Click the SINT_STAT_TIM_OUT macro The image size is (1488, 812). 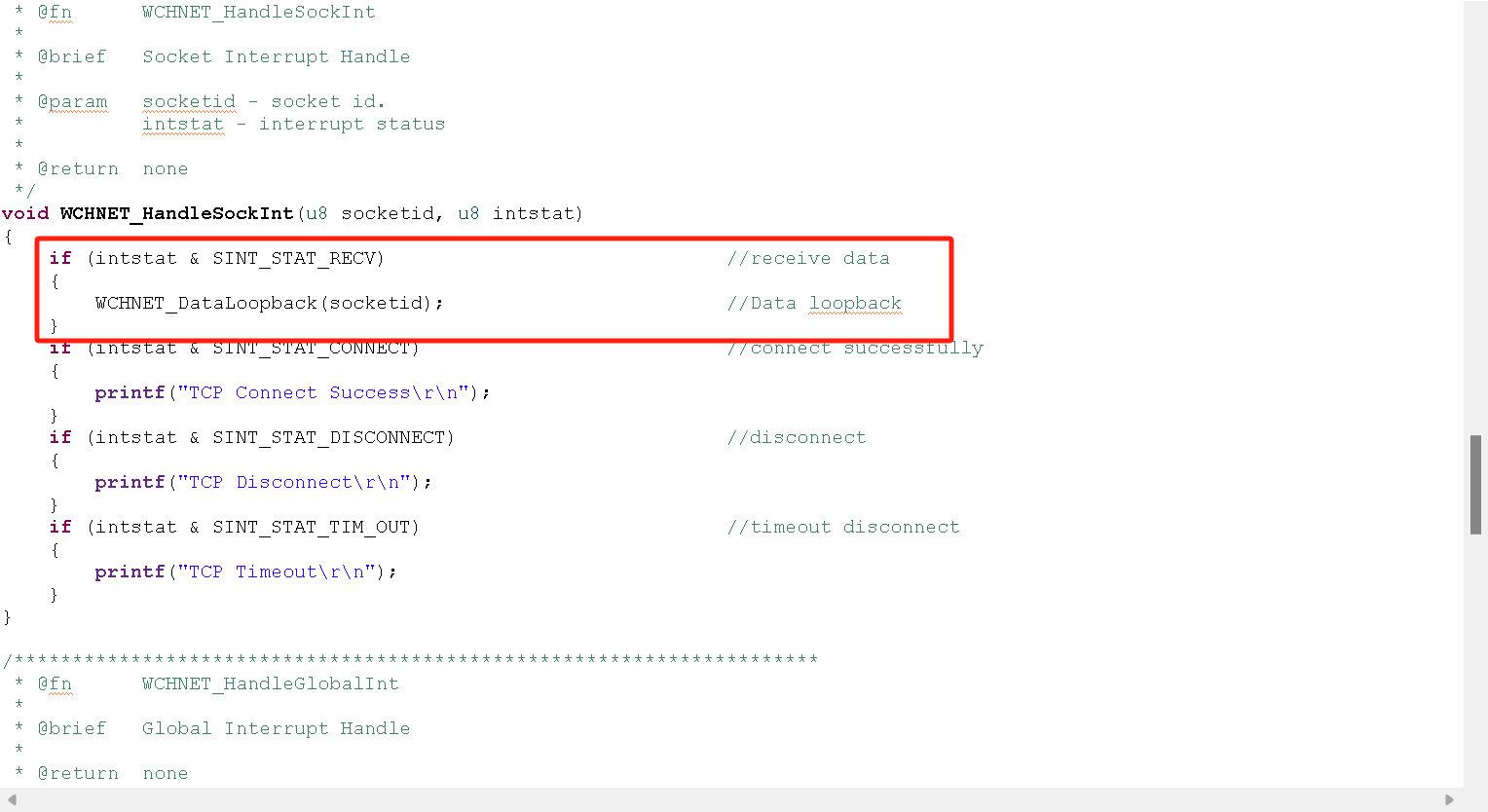[312, 527]
